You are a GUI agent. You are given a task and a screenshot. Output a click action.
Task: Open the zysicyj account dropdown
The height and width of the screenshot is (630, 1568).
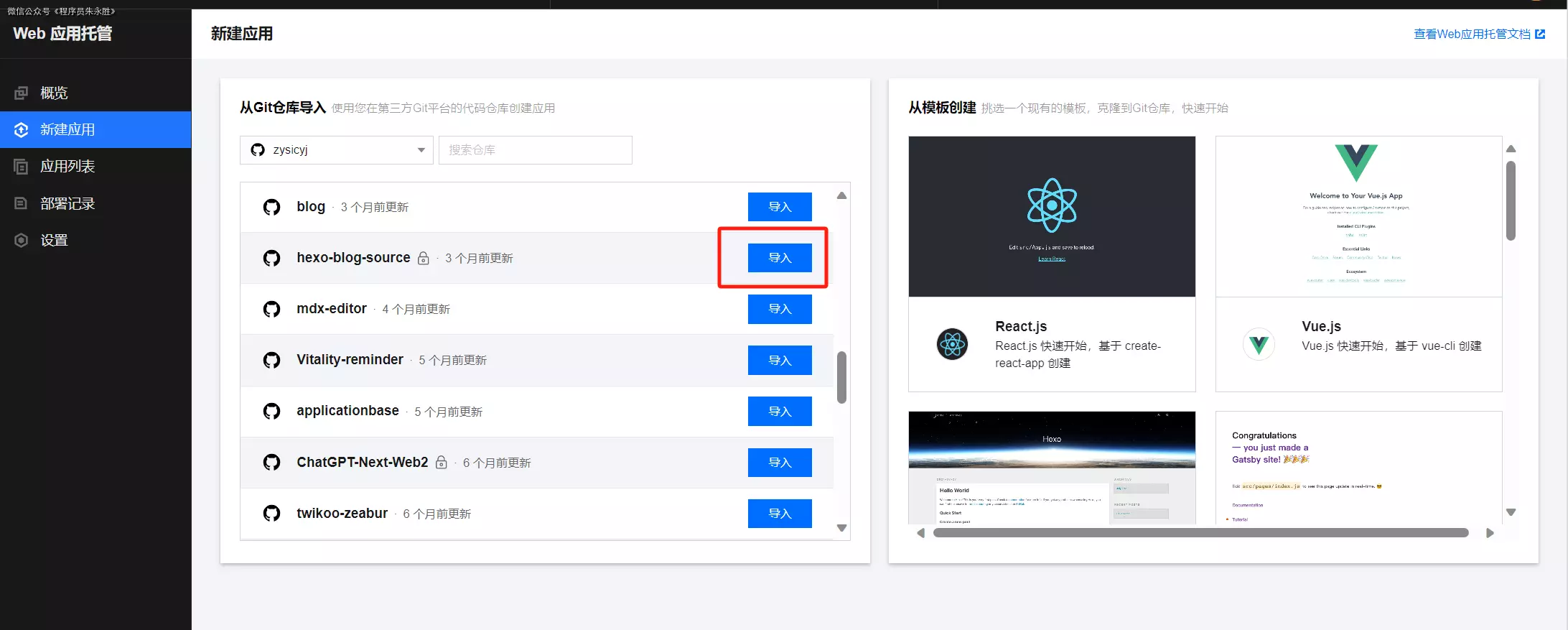coord(336,150)
